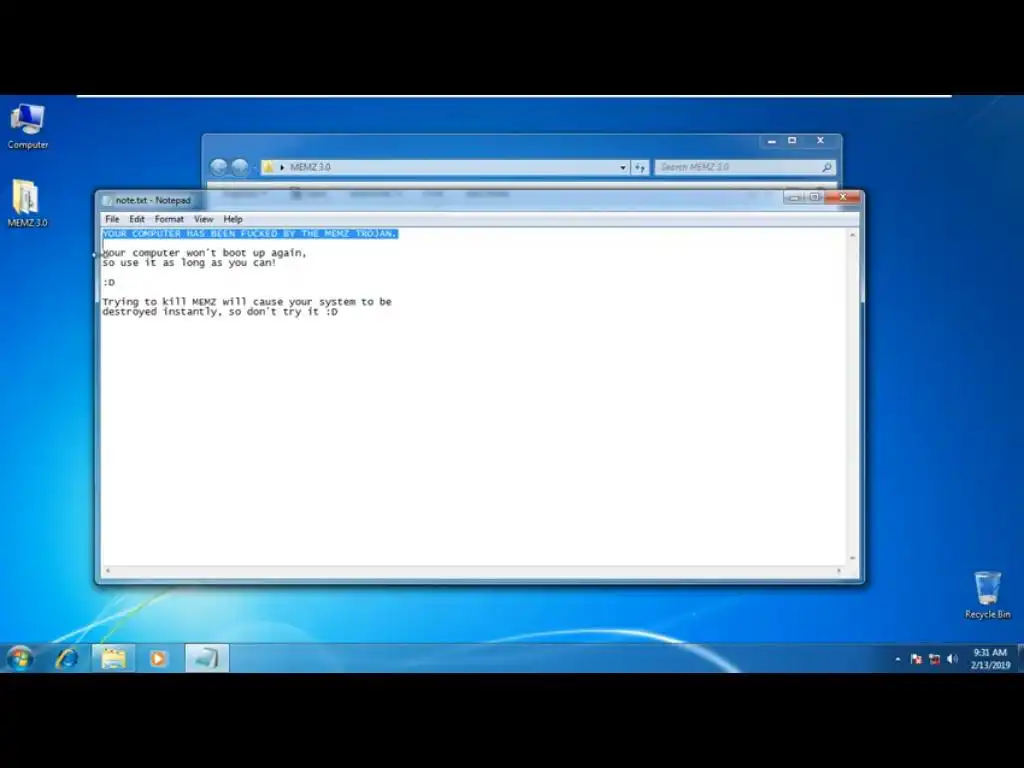Screen dimensions: 1024x768
Task: Open the File menu in Notepad
Action: click(112, 219)
